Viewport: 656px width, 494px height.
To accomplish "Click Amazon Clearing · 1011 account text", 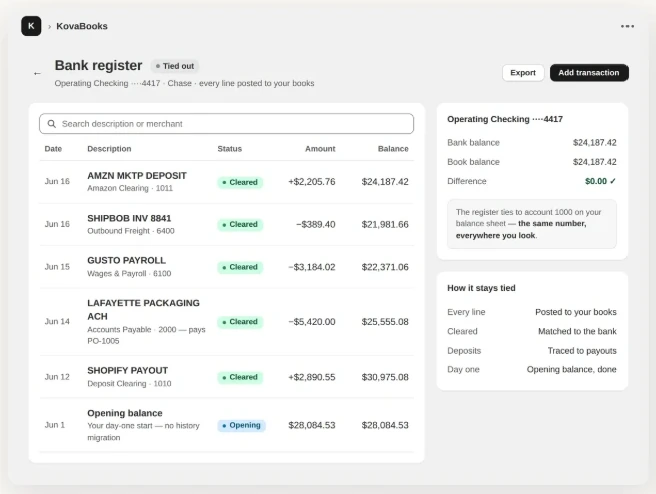I will [130, 188].
